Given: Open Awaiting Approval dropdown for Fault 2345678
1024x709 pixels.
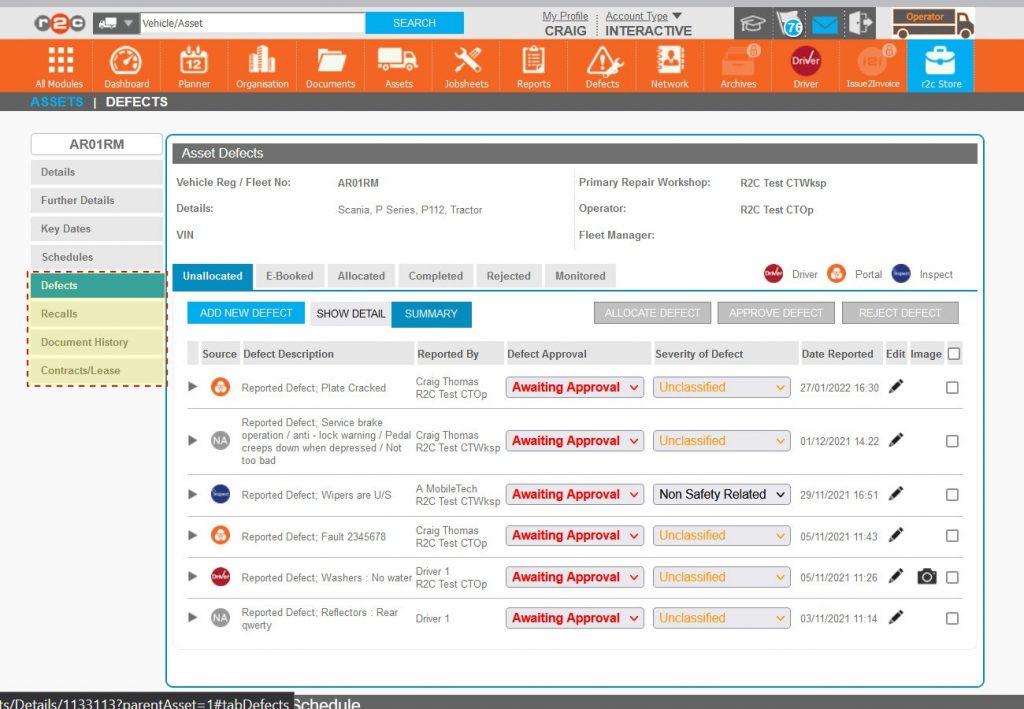Looking at the screenshot, I should point(575,536).
